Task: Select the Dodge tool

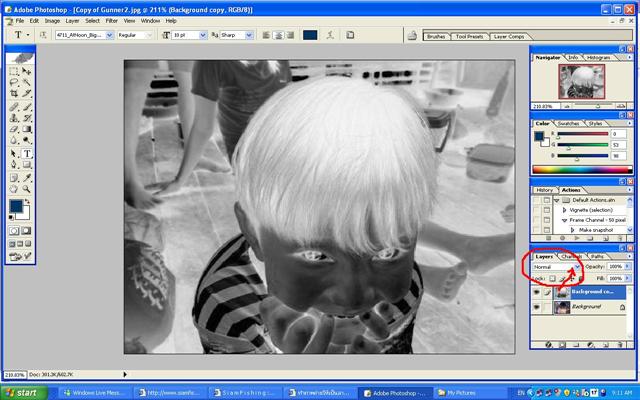Action: pos(27,140)
